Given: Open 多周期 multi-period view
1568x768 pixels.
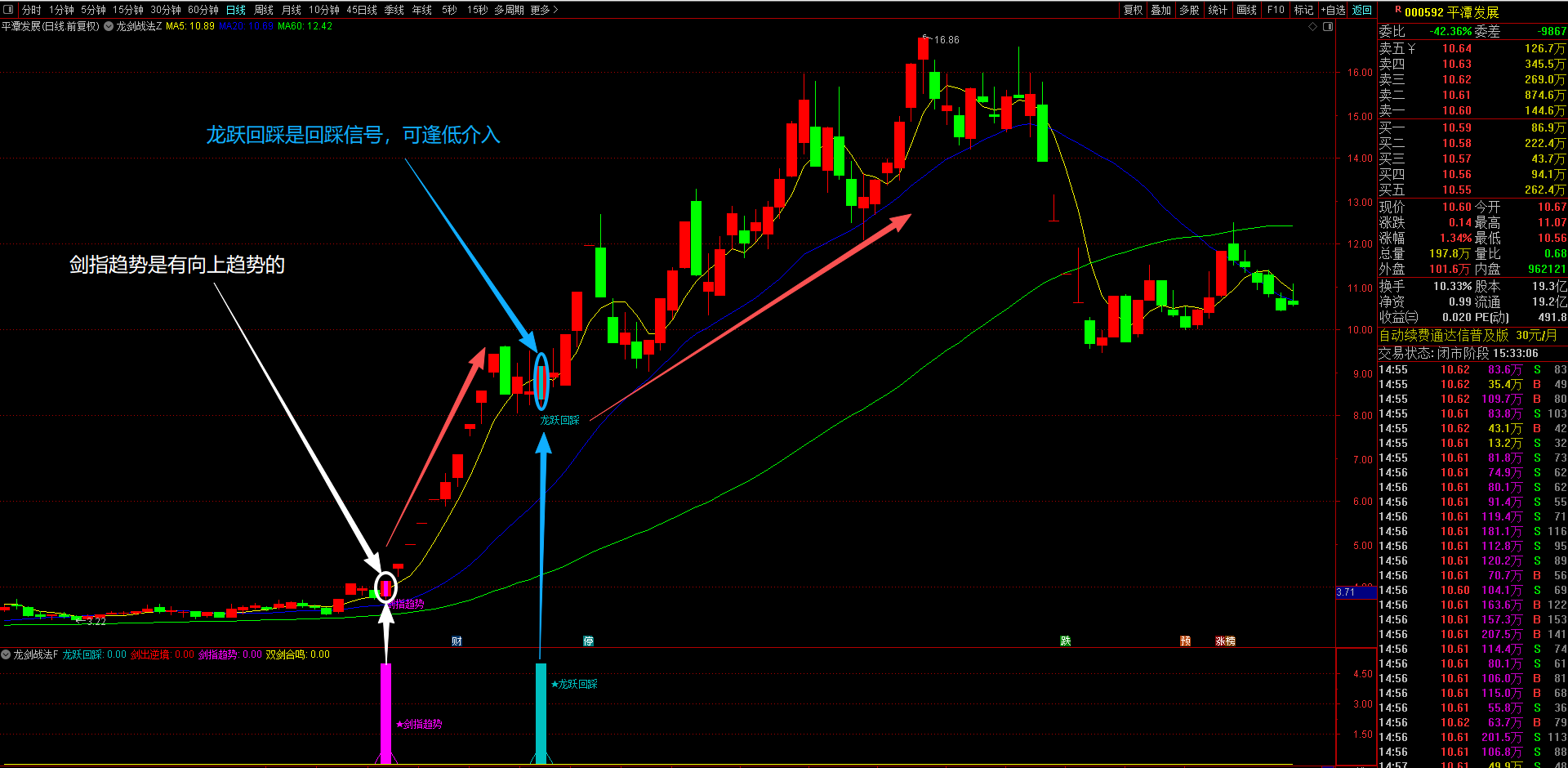Looking at the screenshot, I should click(509, 10).
